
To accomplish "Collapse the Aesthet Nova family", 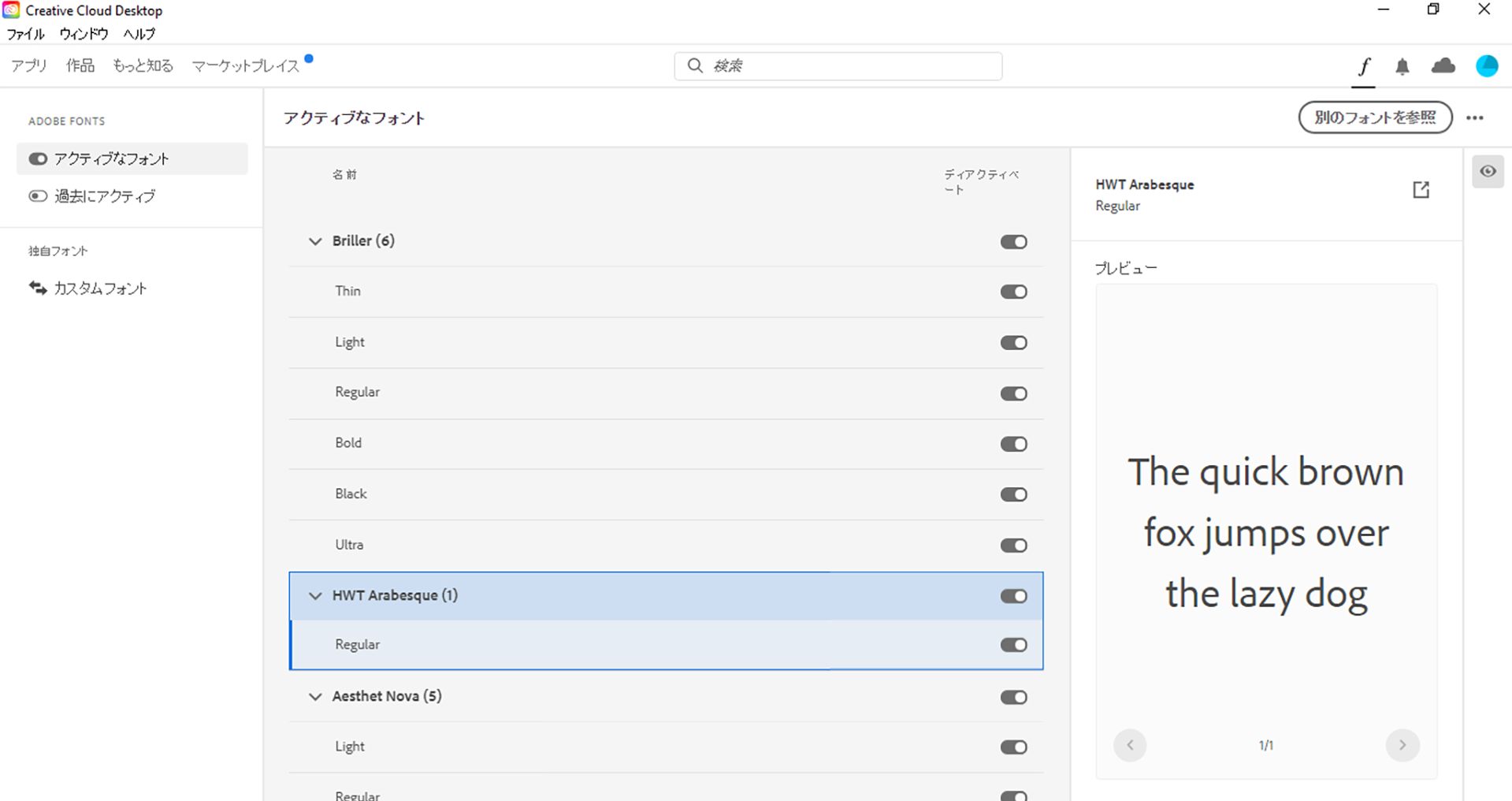I will point(315,697).
